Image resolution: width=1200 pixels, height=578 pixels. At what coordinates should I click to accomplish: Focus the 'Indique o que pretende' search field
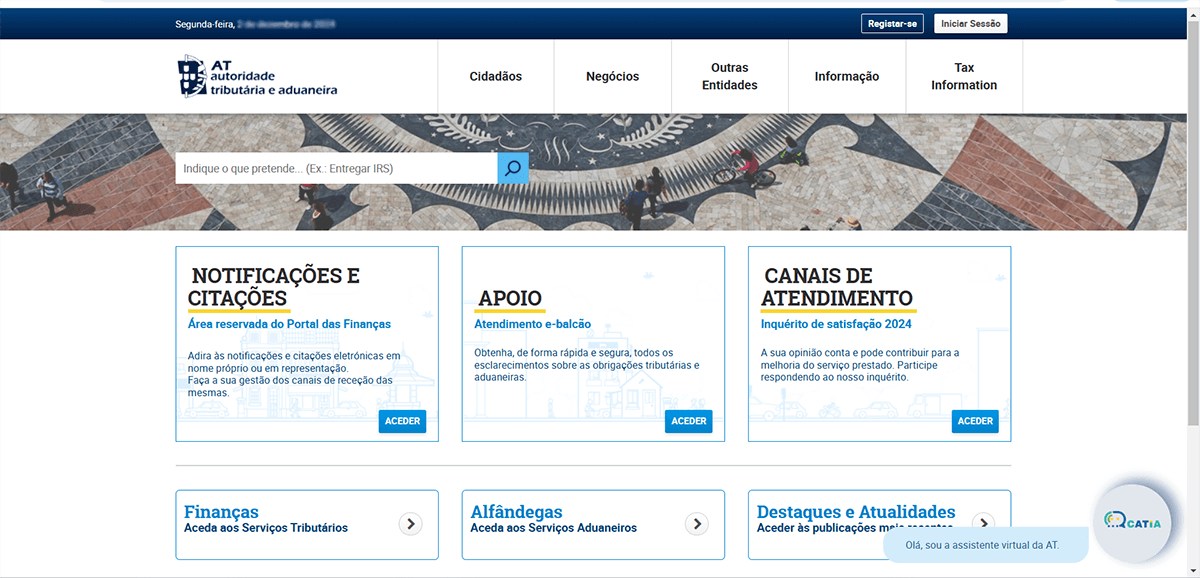click(336, 168)
